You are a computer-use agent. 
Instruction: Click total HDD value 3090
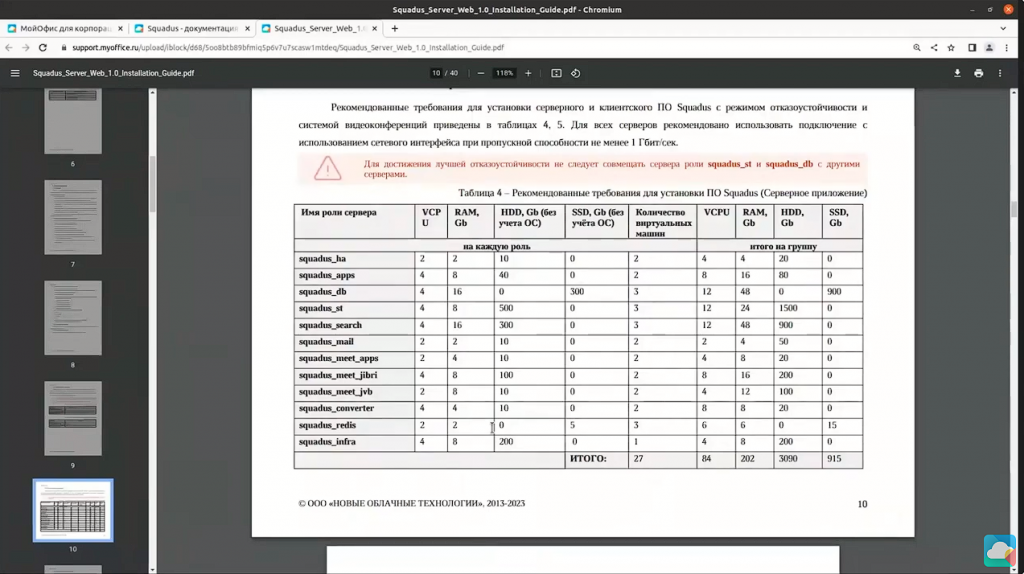(x=788, y=459)
